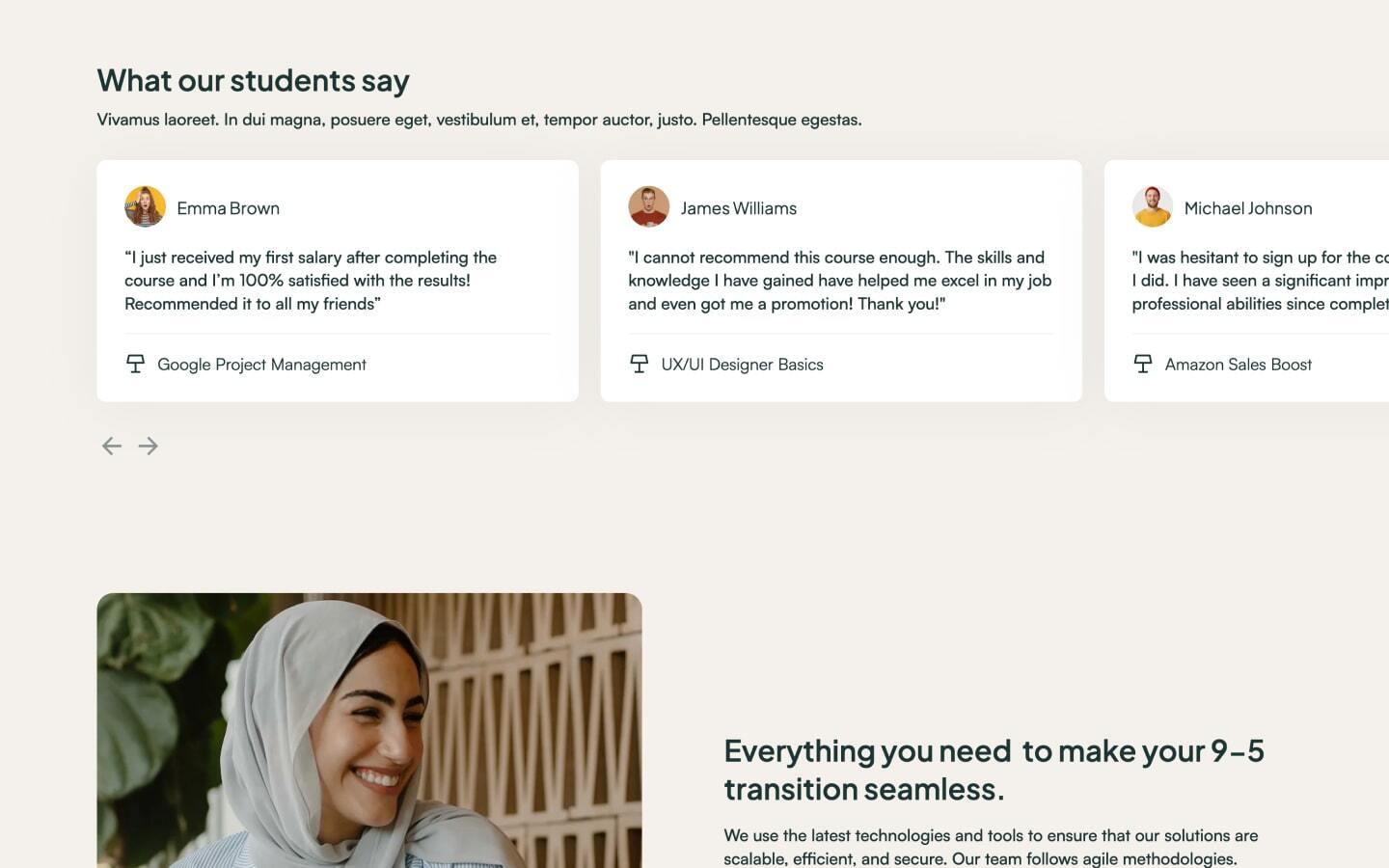Viewport: 1389px width, 868px height.
Task: Select Emma Brown's profile avatar
Action: (x=146, y=206)
